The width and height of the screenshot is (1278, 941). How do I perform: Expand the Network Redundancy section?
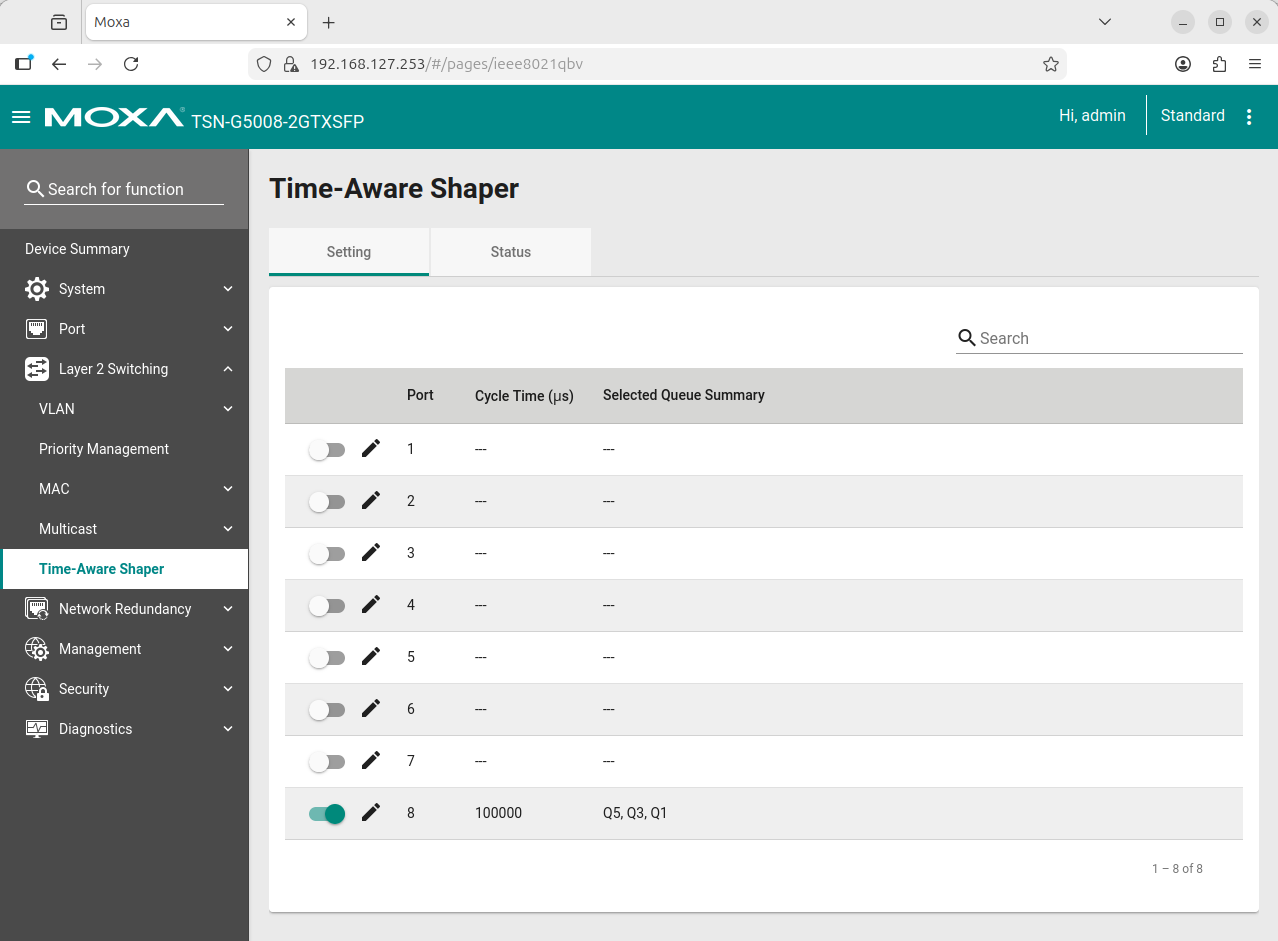pos(125,608)
